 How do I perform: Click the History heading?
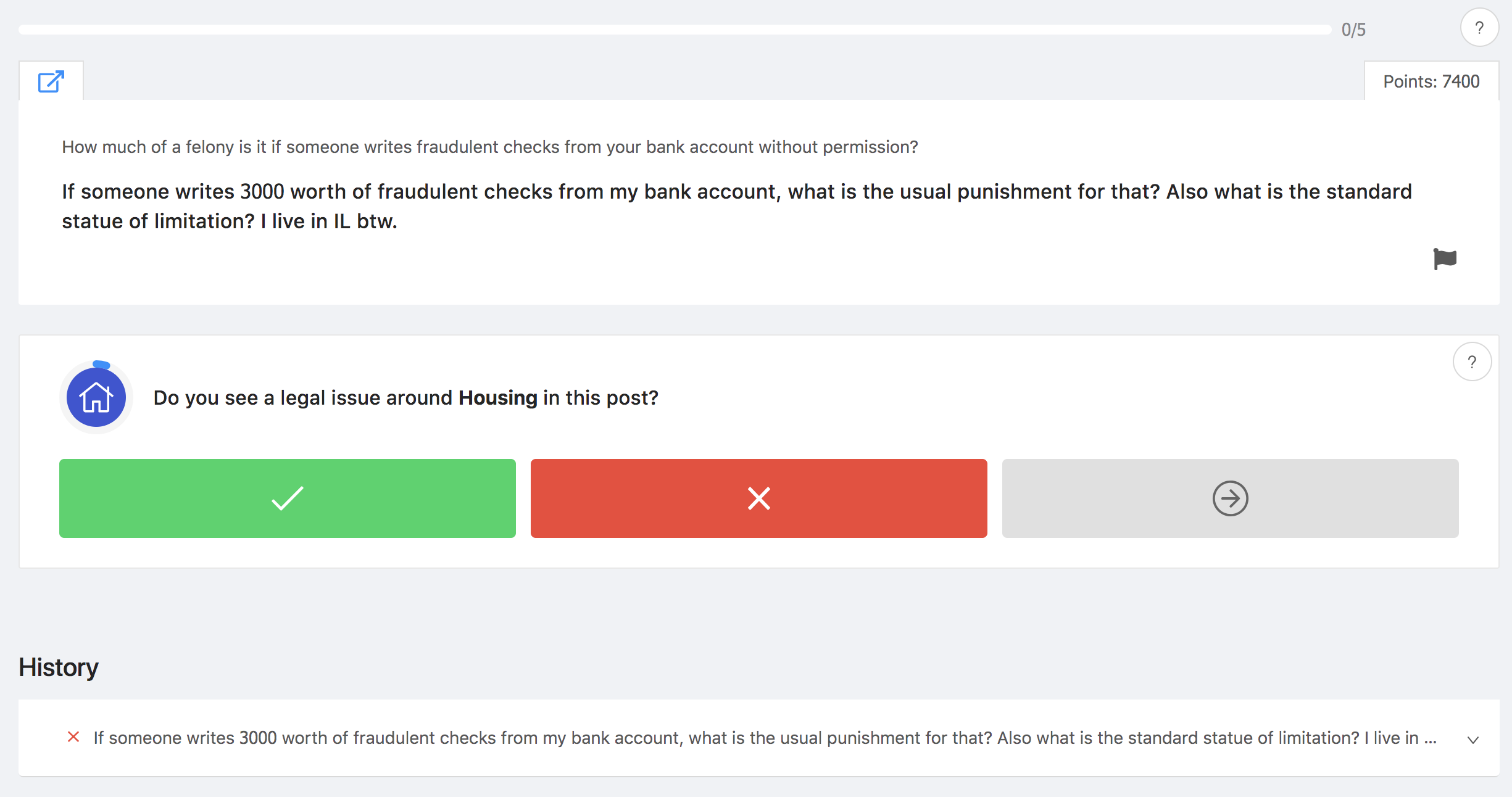coord(59,667)
